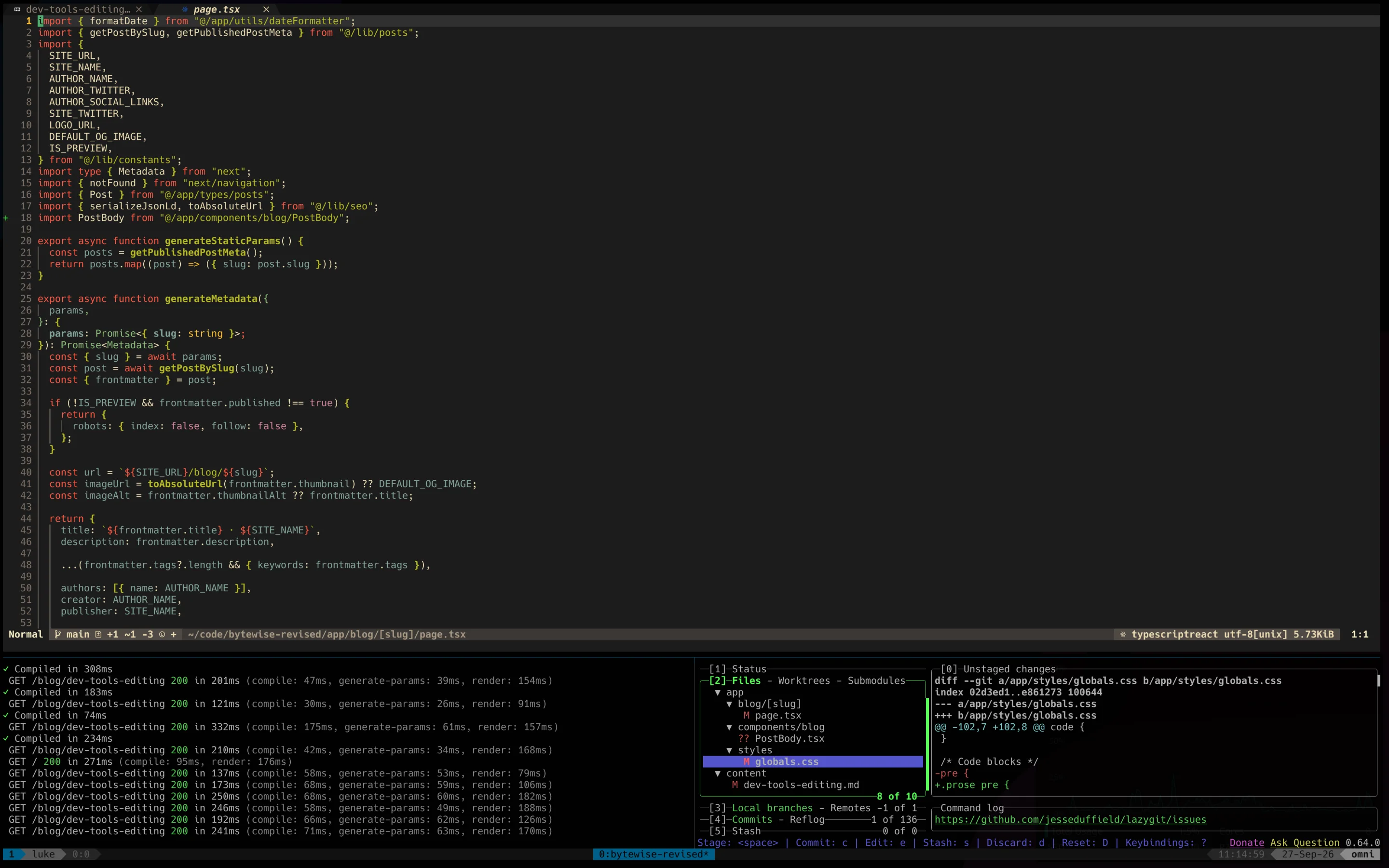Click the Ask Question link
Image resolution: width=1389 pixels, height=868 pixels.
[1305, 843]
